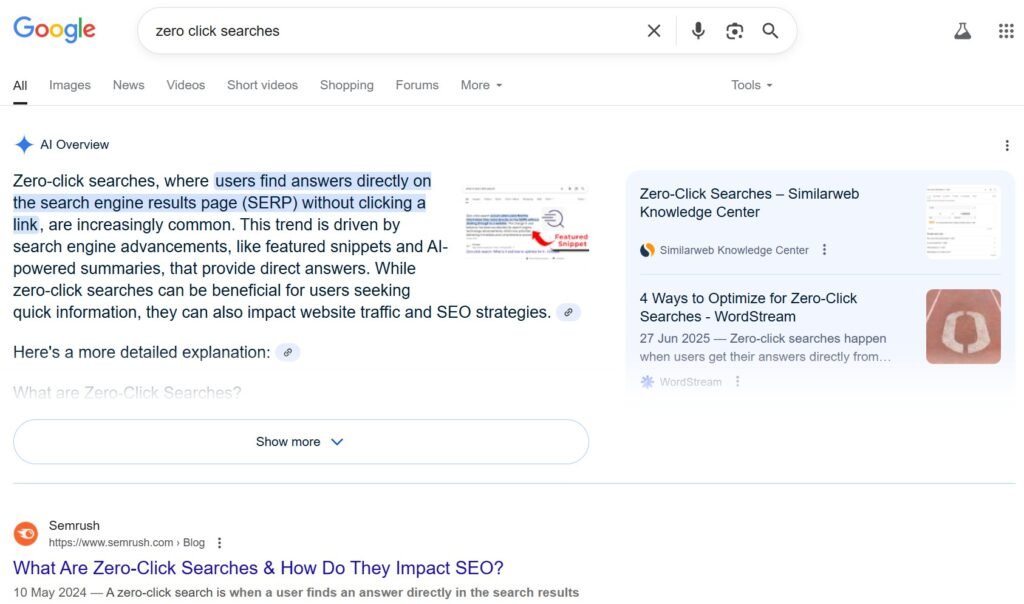Open '4 Ways to Optimize for Zero-Click Searches' link
This screenshot has width=1024, height=604.
point(748,308)
